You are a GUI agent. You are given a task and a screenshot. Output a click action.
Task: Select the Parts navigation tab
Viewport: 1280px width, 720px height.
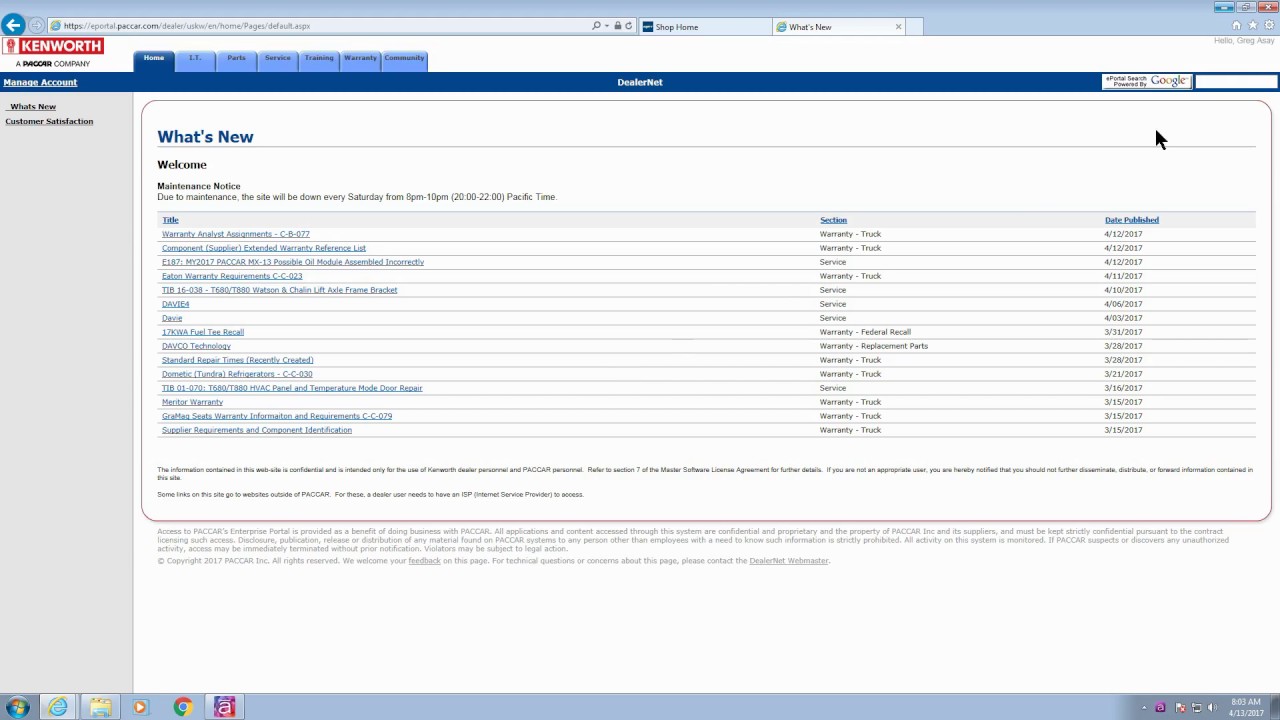click(236, 60)
